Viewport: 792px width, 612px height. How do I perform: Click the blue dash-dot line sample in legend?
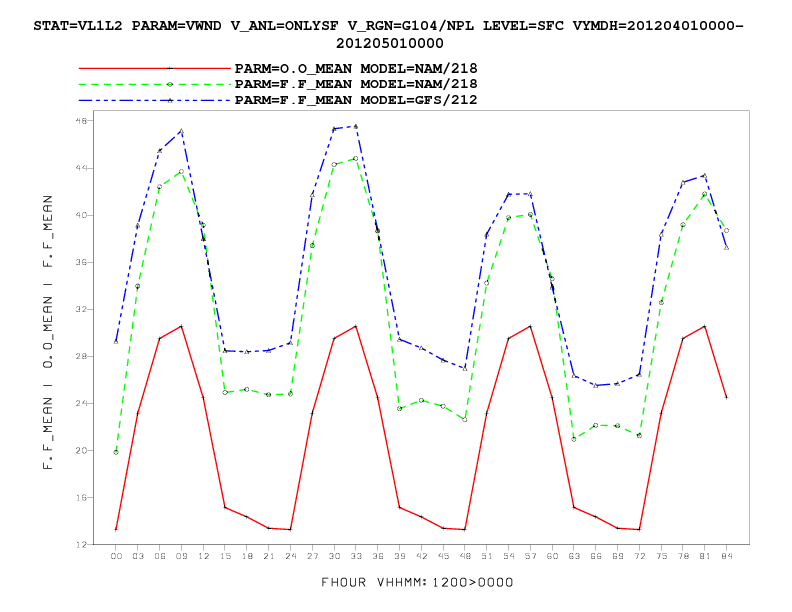pos(155,100)
